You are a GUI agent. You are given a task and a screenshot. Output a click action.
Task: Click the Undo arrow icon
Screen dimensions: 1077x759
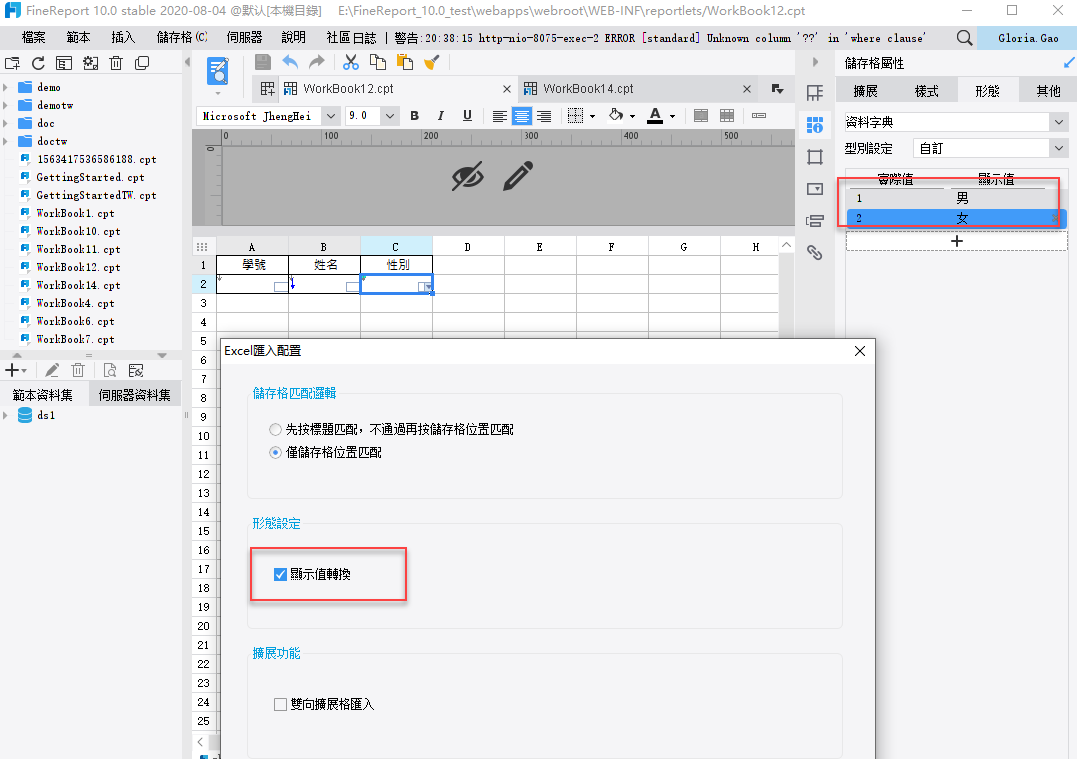coord(290,61)
